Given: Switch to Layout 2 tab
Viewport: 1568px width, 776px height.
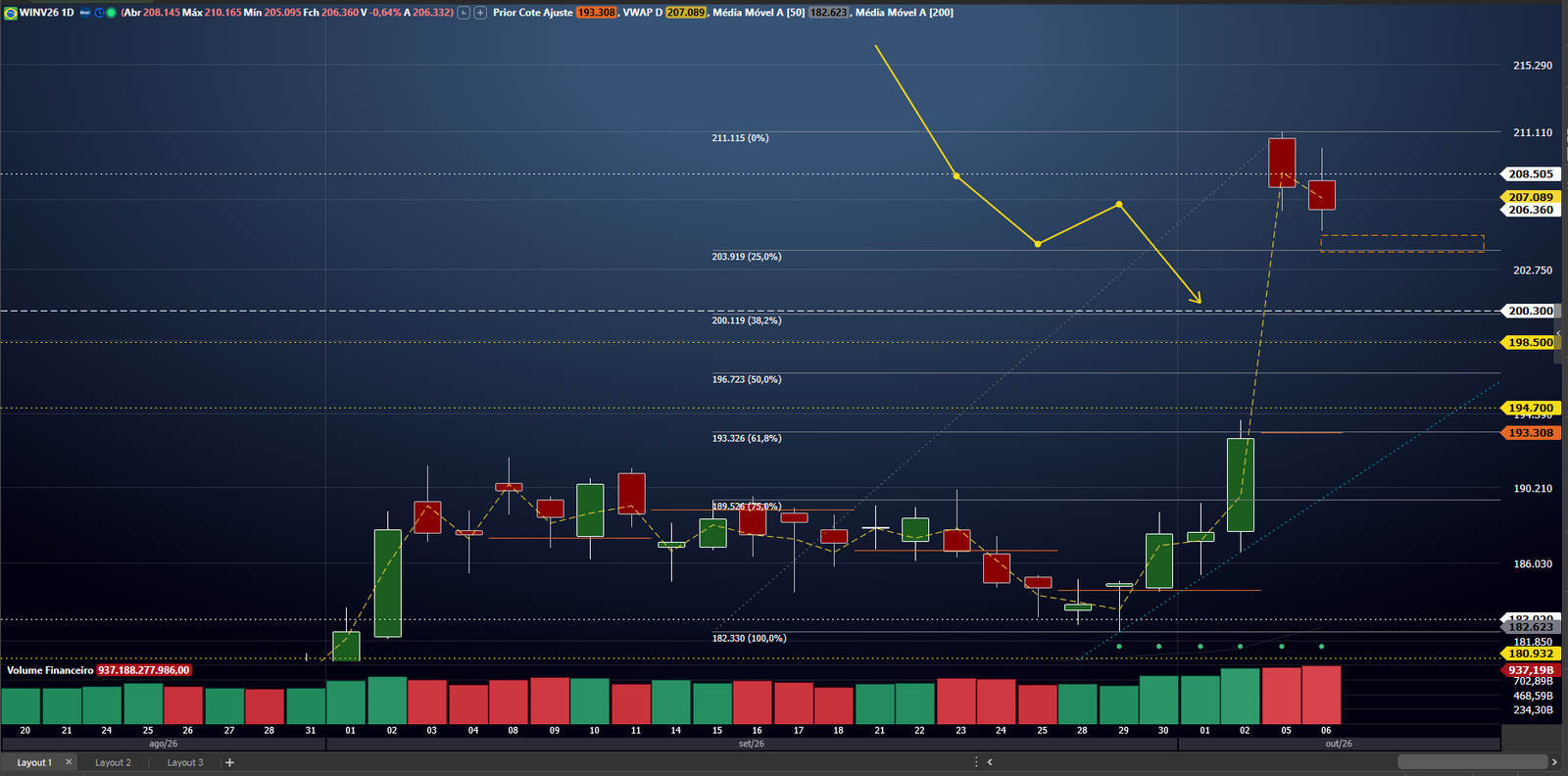Looking at the screenshot, I should point(113,762).
